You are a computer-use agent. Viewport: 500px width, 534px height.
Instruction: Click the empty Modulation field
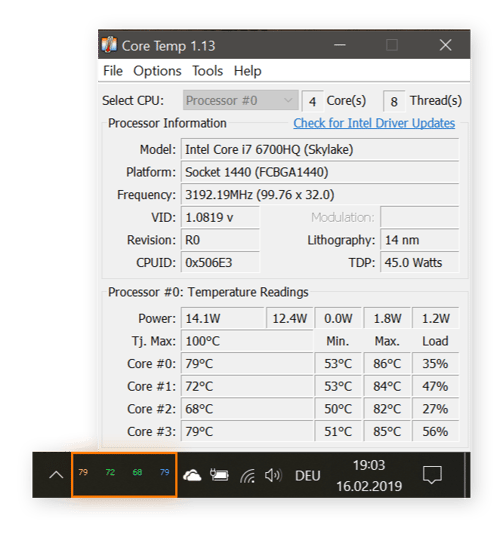coord(420,217)
